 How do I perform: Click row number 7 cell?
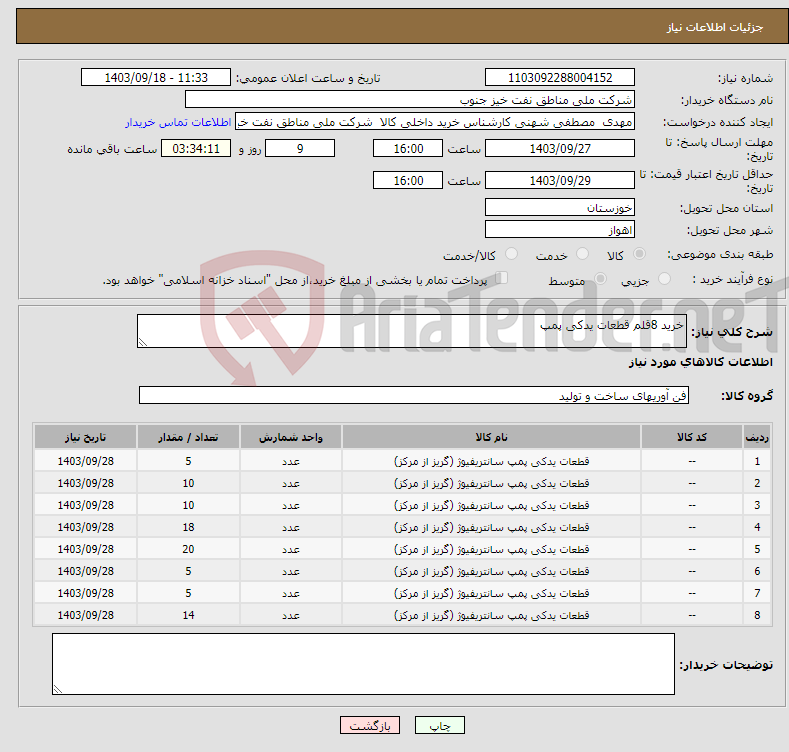tap(757, 593)
